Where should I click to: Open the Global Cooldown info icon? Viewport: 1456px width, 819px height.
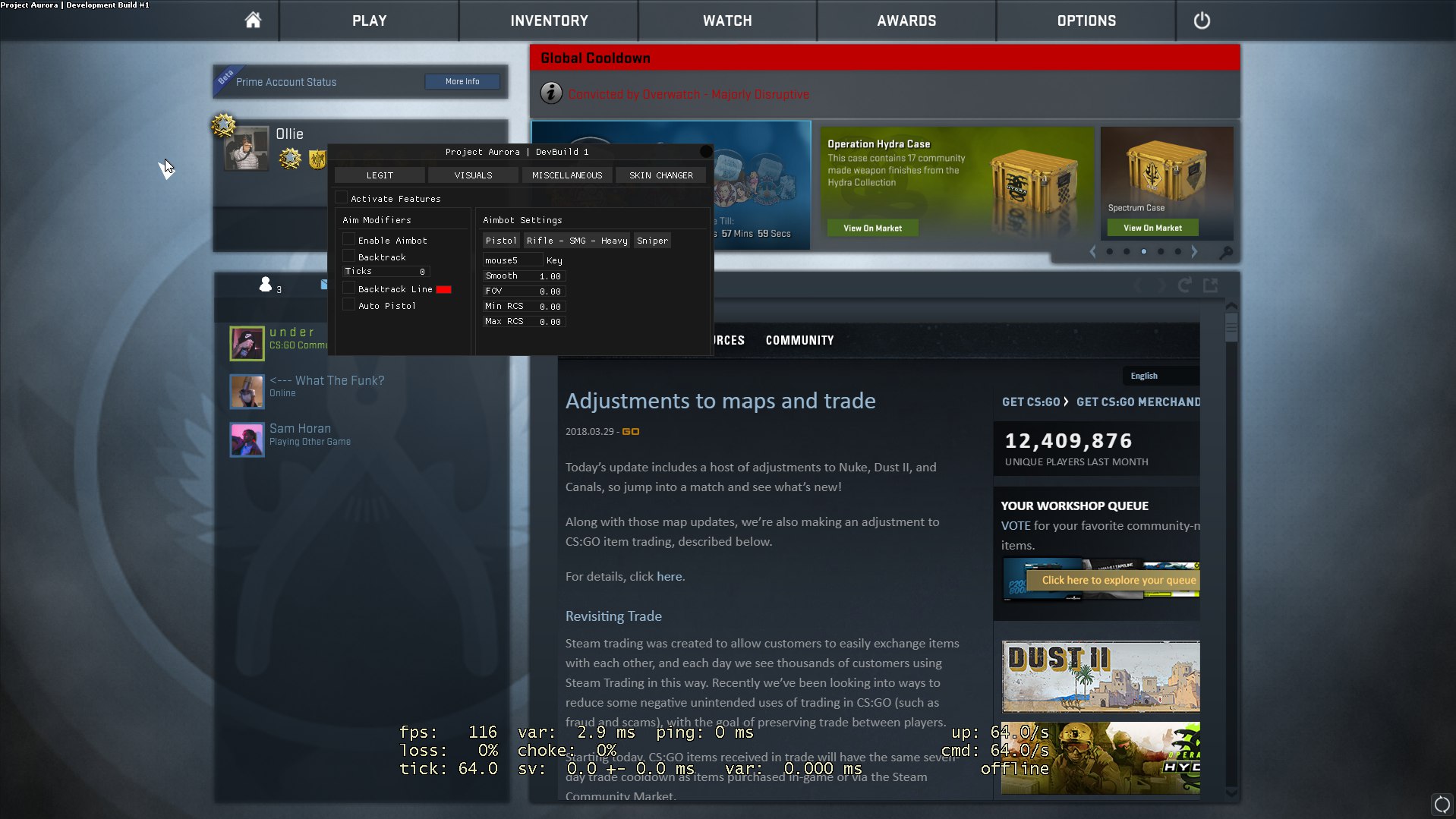click(x=551, y=93)
